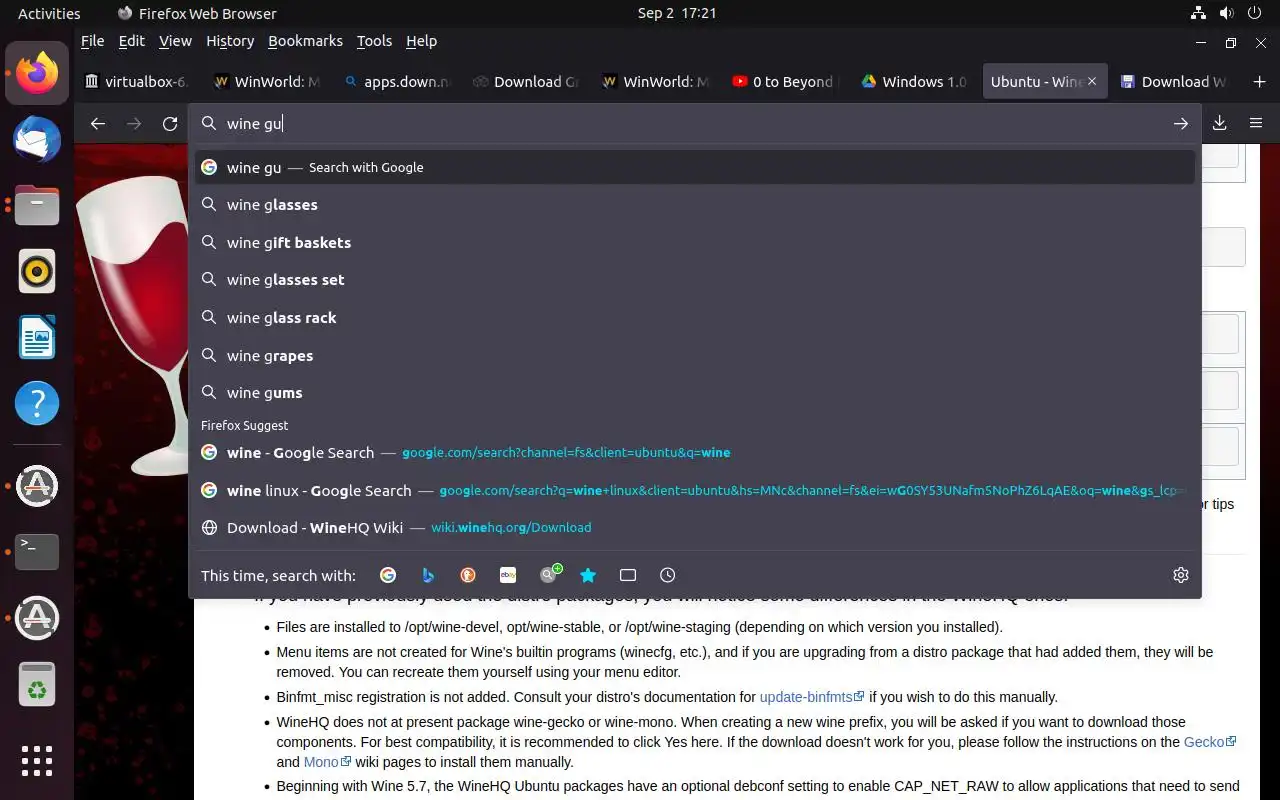Open 'Download - WineHQ Wiki' suggestion
This screenshot has height=800, width=1280.
click(x=695, y=528)
